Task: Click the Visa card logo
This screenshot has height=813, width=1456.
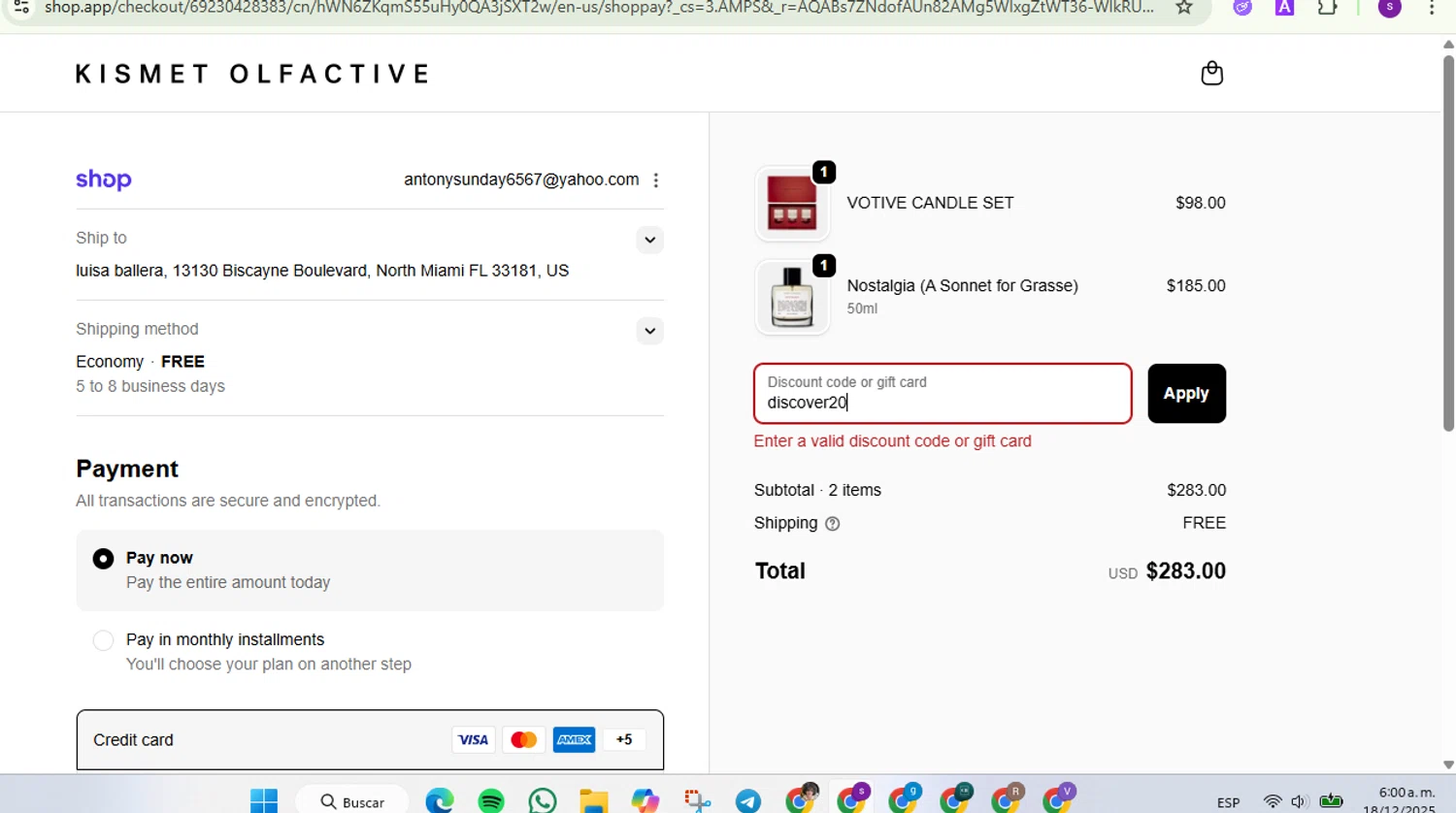Action: click(473, 740)
